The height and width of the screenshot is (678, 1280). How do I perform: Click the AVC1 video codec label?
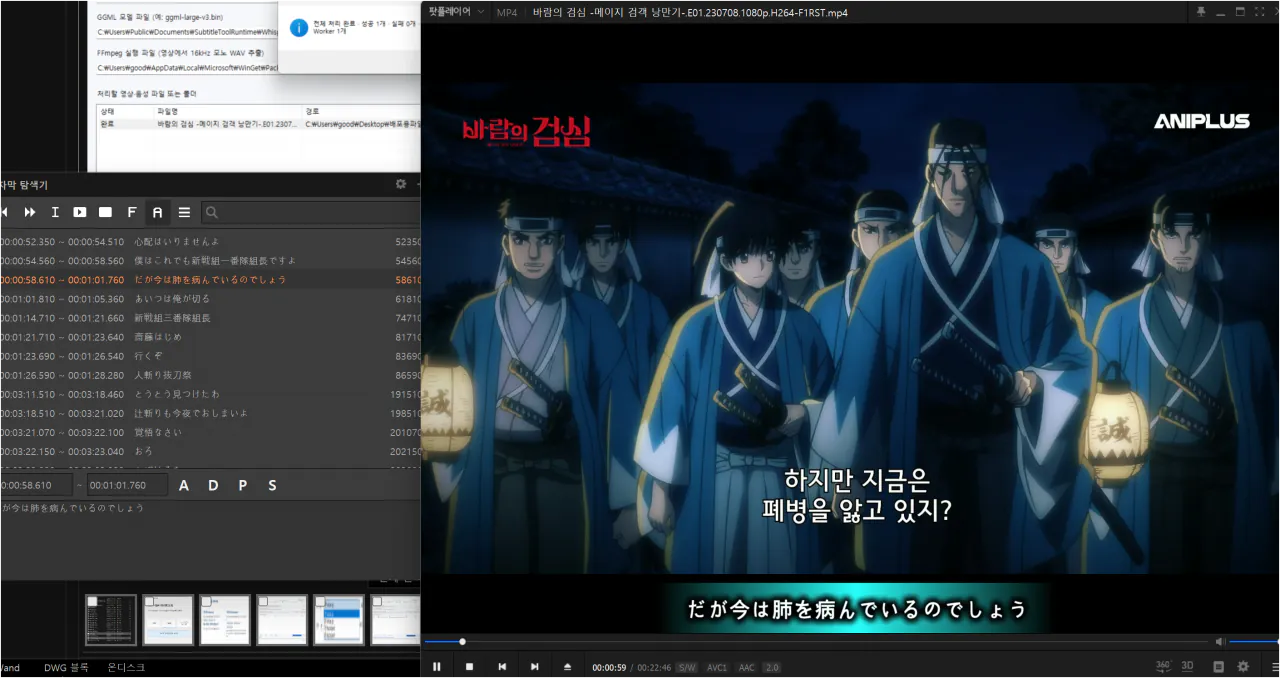click(x=717, y=667)
